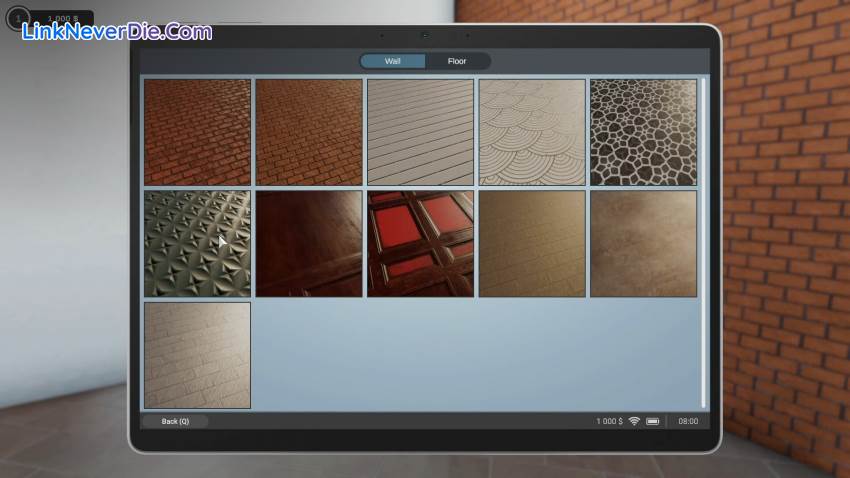Choose the red padded wood-framed panel texture

(x=420, y=243)
